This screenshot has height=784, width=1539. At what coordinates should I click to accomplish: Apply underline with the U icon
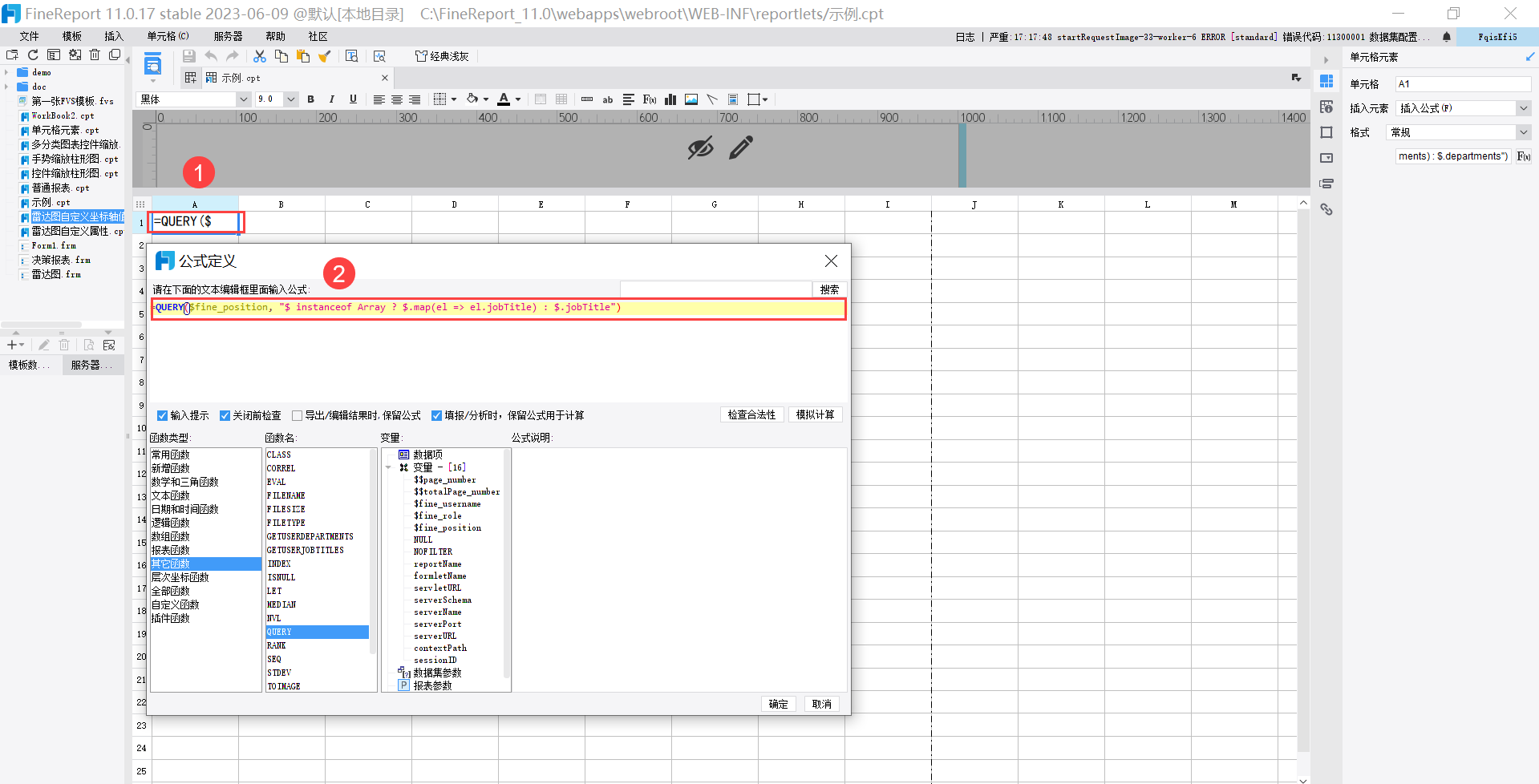(x=353, y=99)
